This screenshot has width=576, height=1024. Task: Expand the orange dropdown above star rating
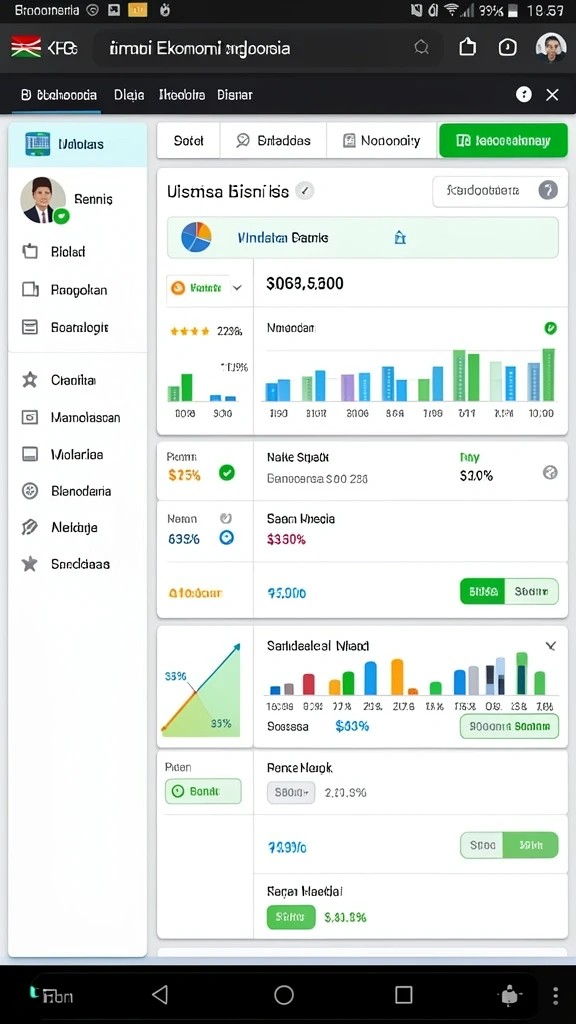tap(206, 287)
